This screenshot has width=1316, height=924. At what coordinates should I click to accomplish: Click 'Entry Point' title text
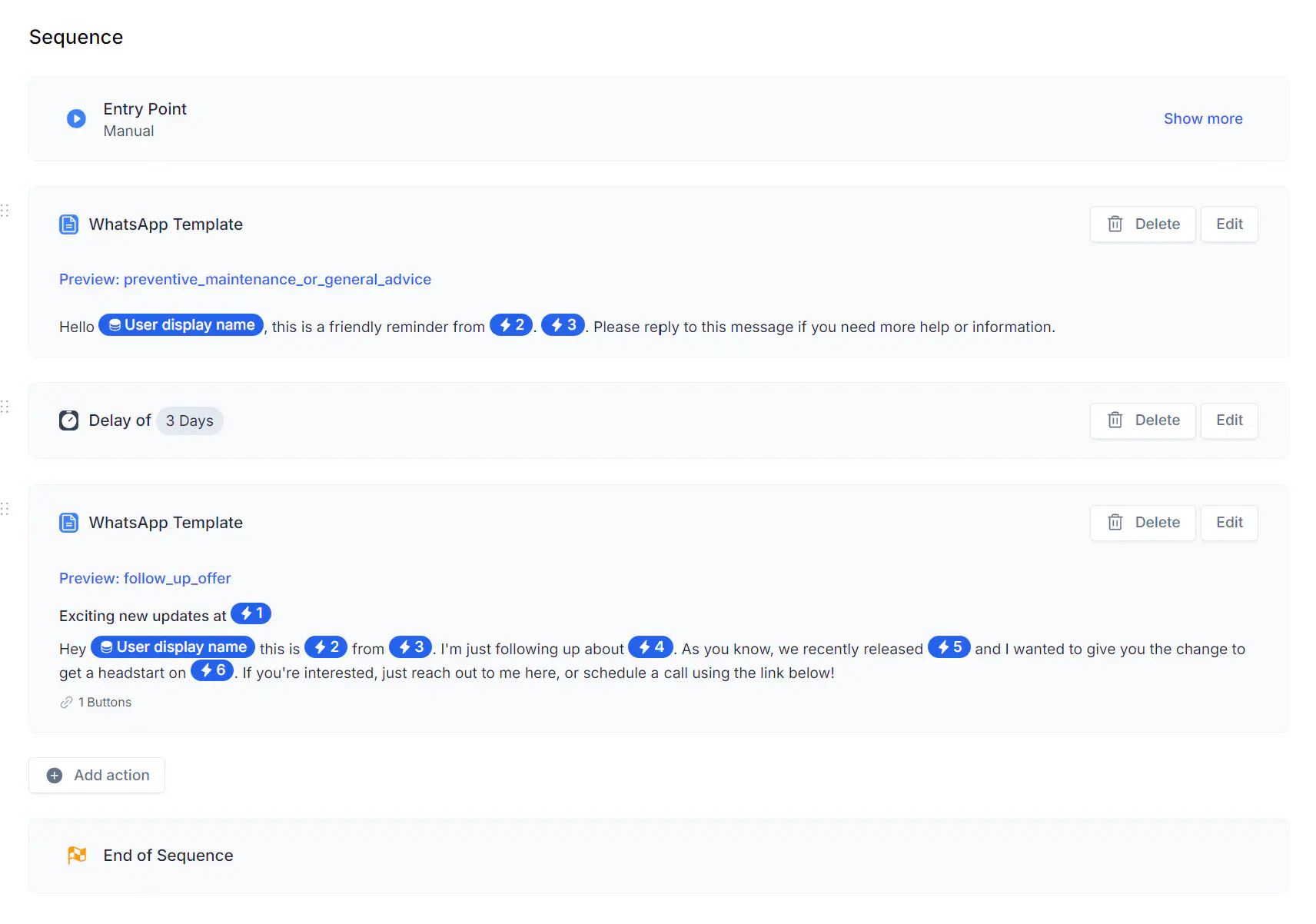pos(145,109)
